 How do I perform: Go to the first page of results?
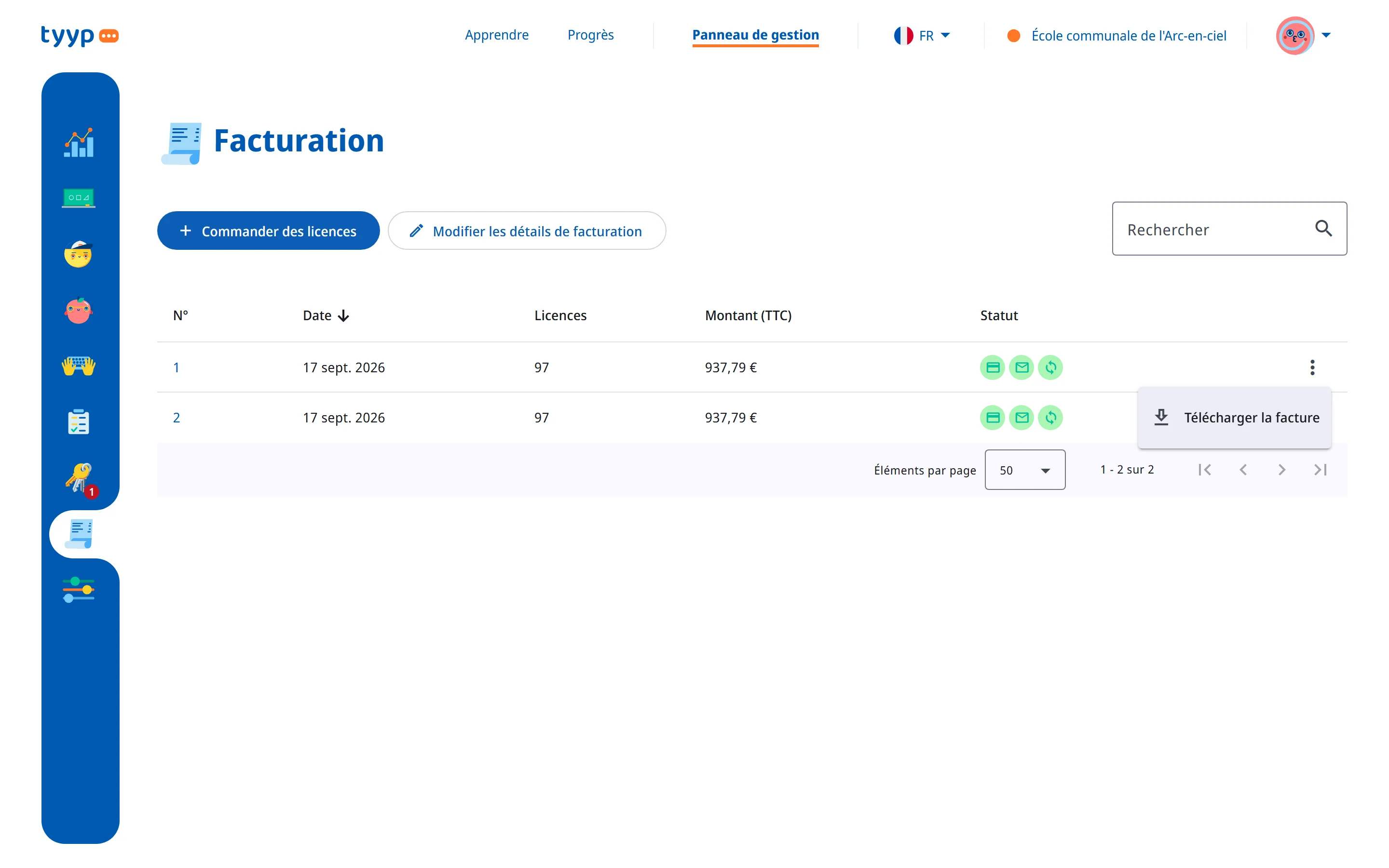(x=1204, y=470)
